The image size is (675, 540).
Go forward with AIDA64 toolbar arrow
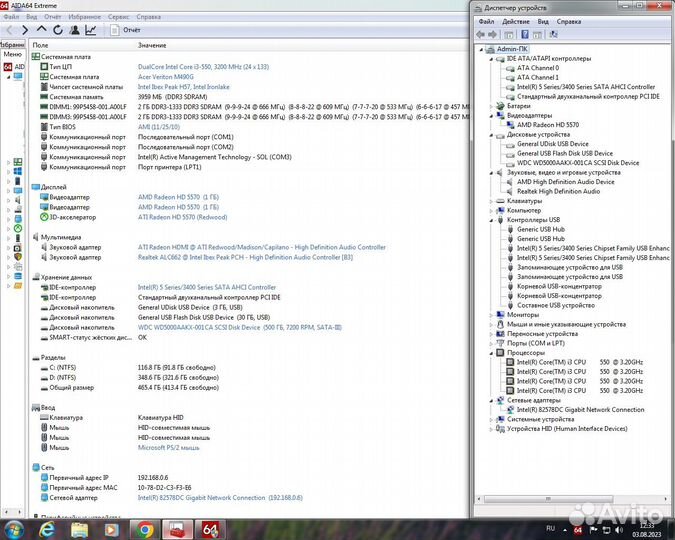25,30
